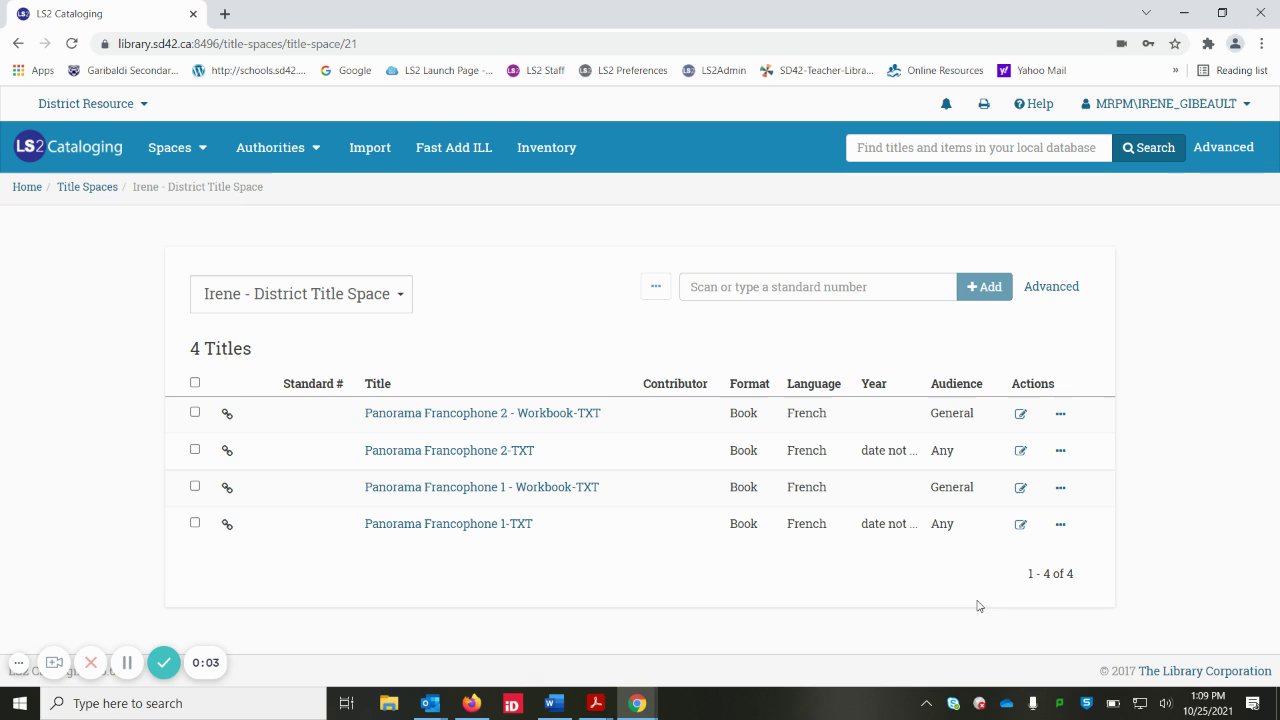Open the MRPM\IRENE_GIBEAULT user menu
Image resolution: width=1280 pixels, height=720 pixels.
coord(1165,104)
